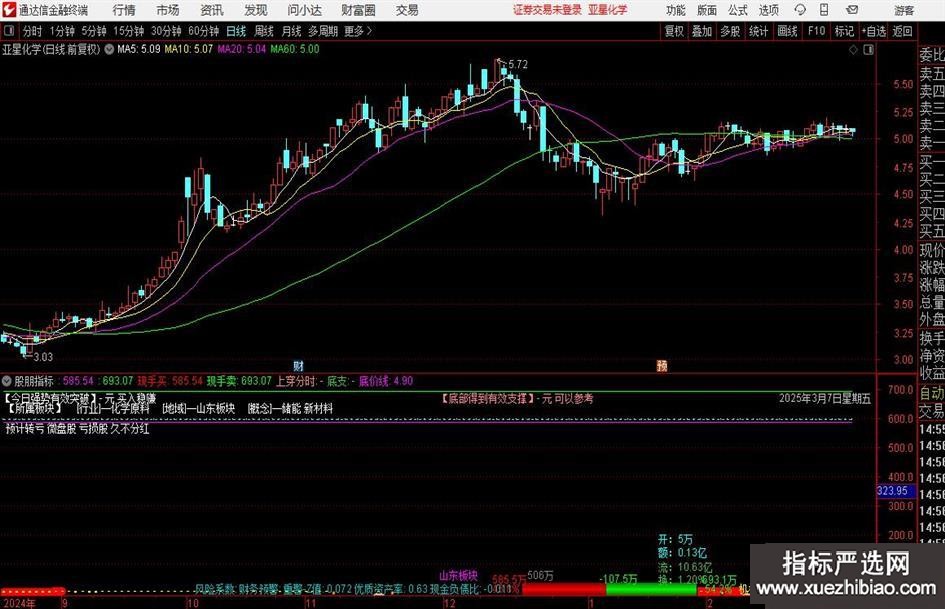Screen dimensions: 945x609
Task: Switch to 1分钟 chart period
Action: 62,31
